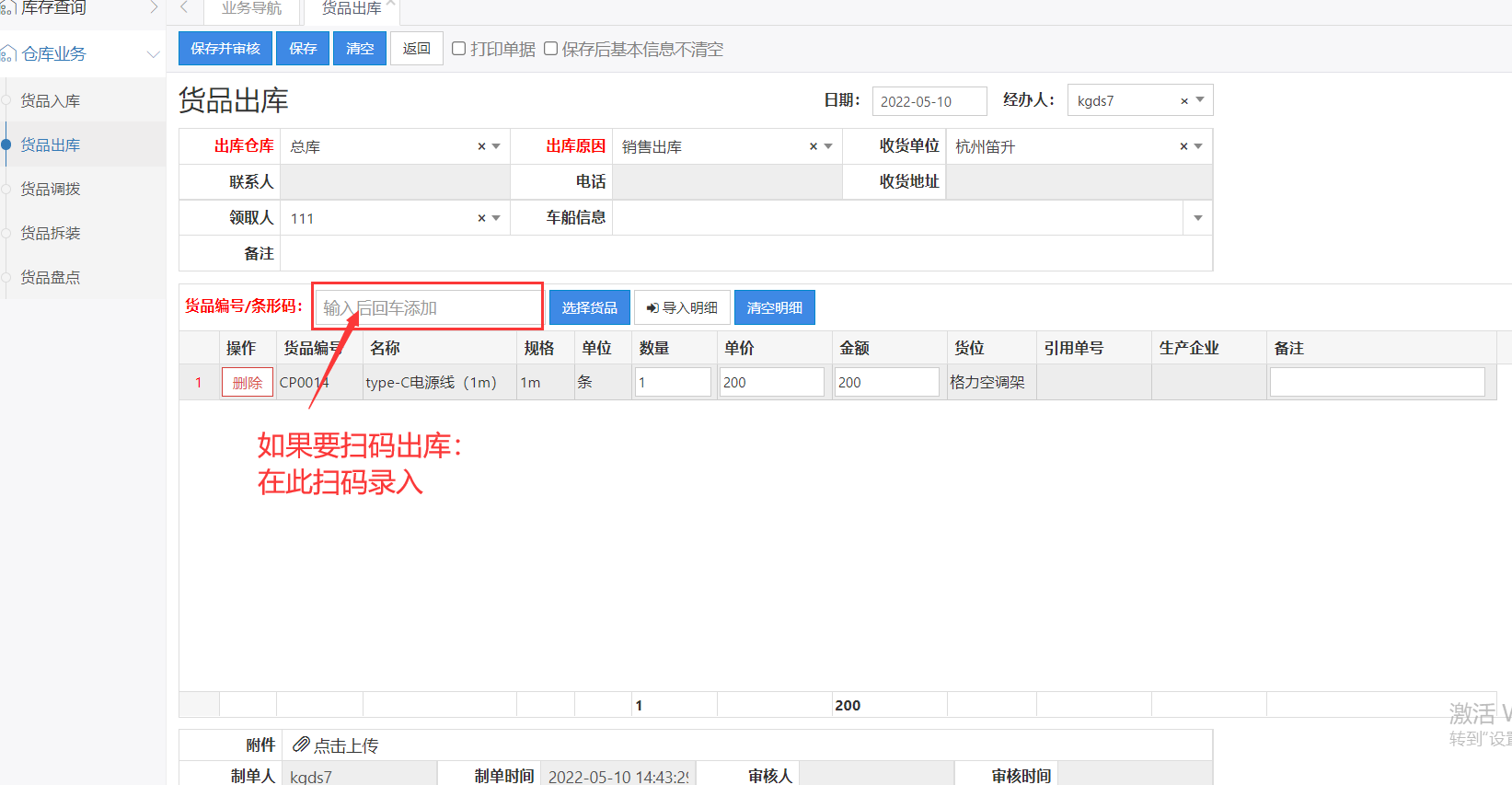Expand the 领取人 dropdown
The height and width of the screenshot is (785, 1512).
click(496, 218)
